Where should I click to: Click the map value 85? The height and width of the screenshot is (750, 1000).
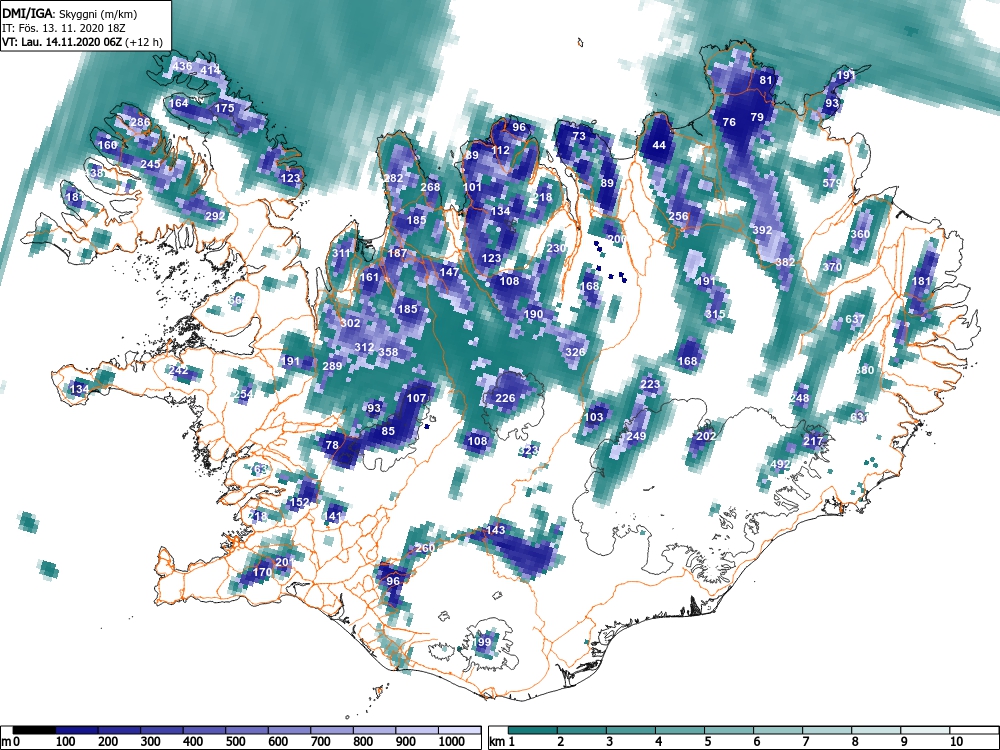(388, 430)
